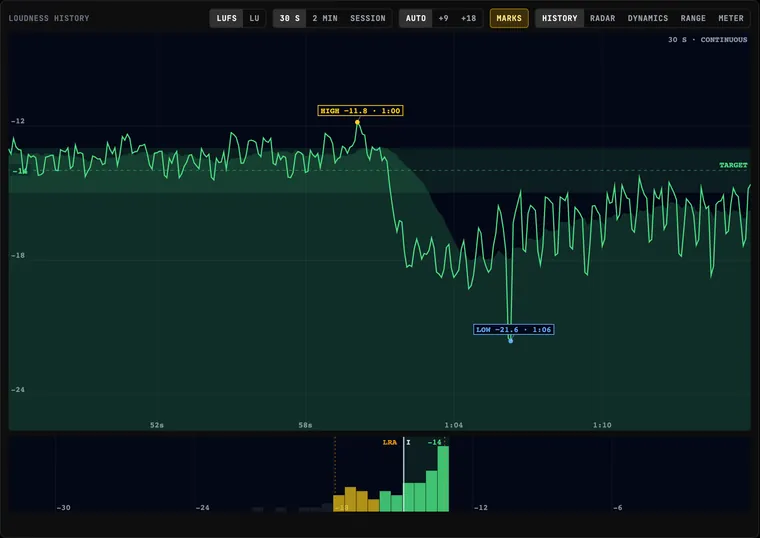Switch to the RADAR tab
Image resolution: width=760 pixels, height=538 pixels.
click(602, 18)
